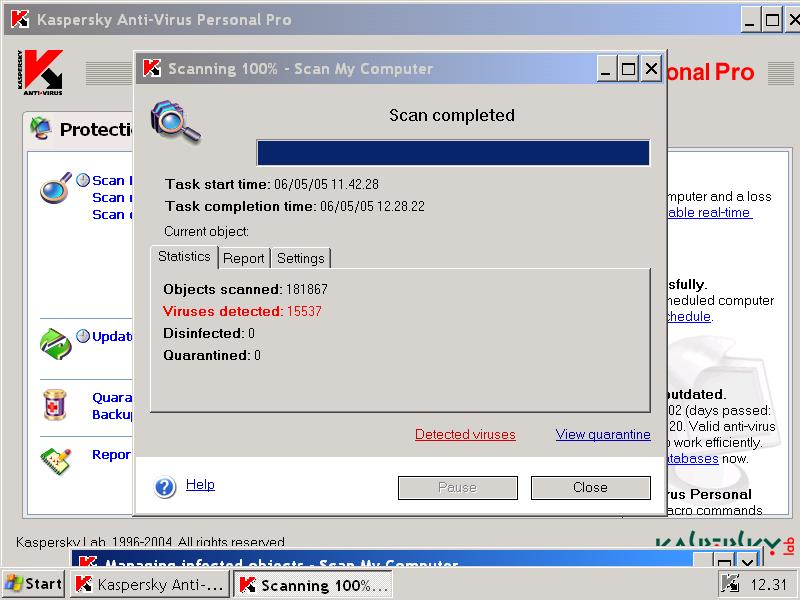Click 'Quarantined: 0' text

212,355
